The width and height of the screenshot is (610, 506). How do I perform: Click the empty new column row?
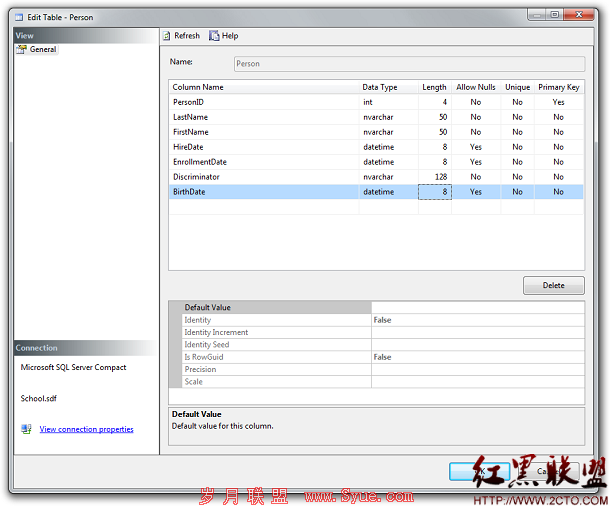tap(376, 207)
